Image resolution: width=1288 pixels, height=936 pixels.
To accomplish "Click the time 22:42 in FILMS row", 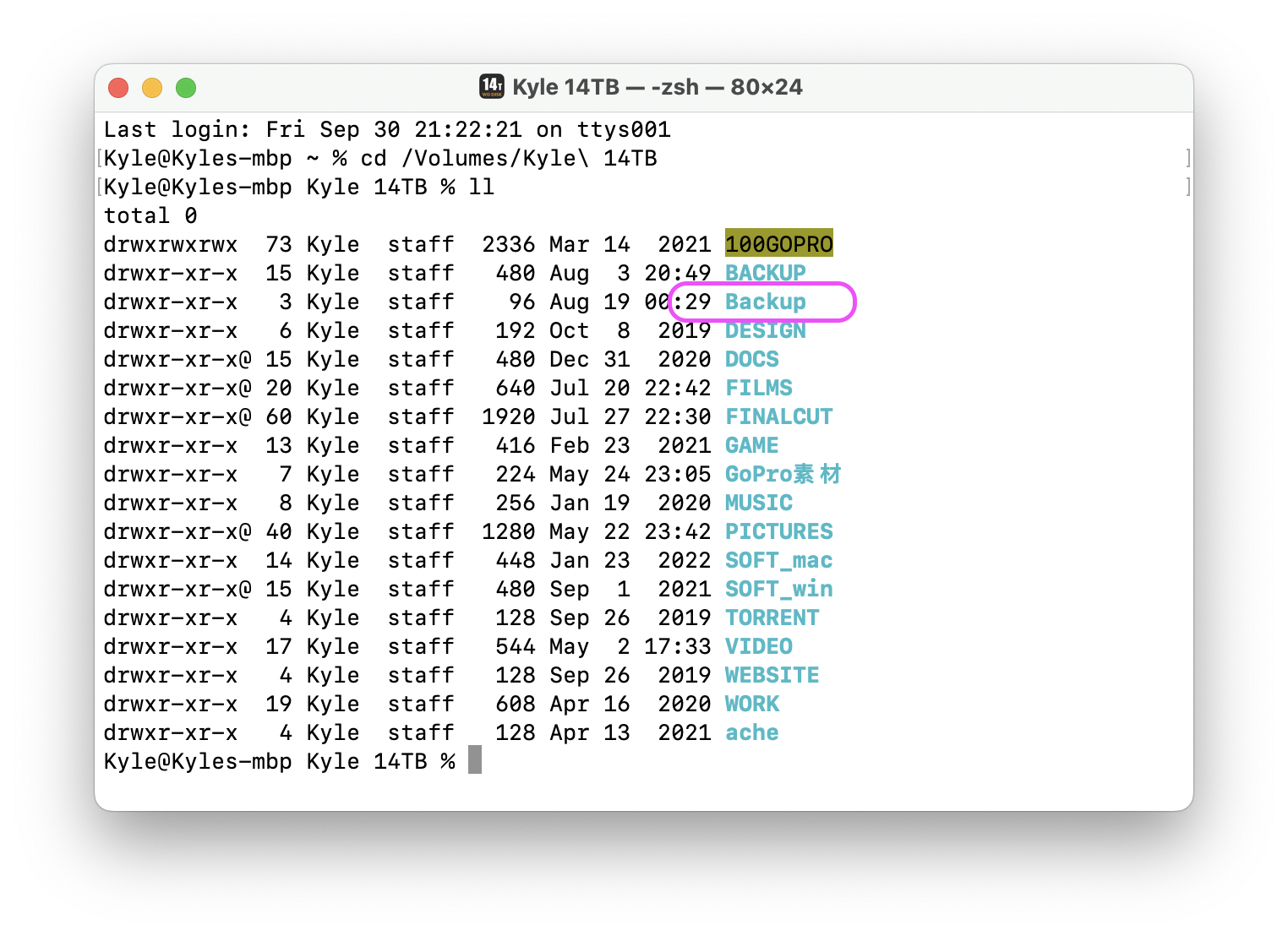I will click(678, 388).
